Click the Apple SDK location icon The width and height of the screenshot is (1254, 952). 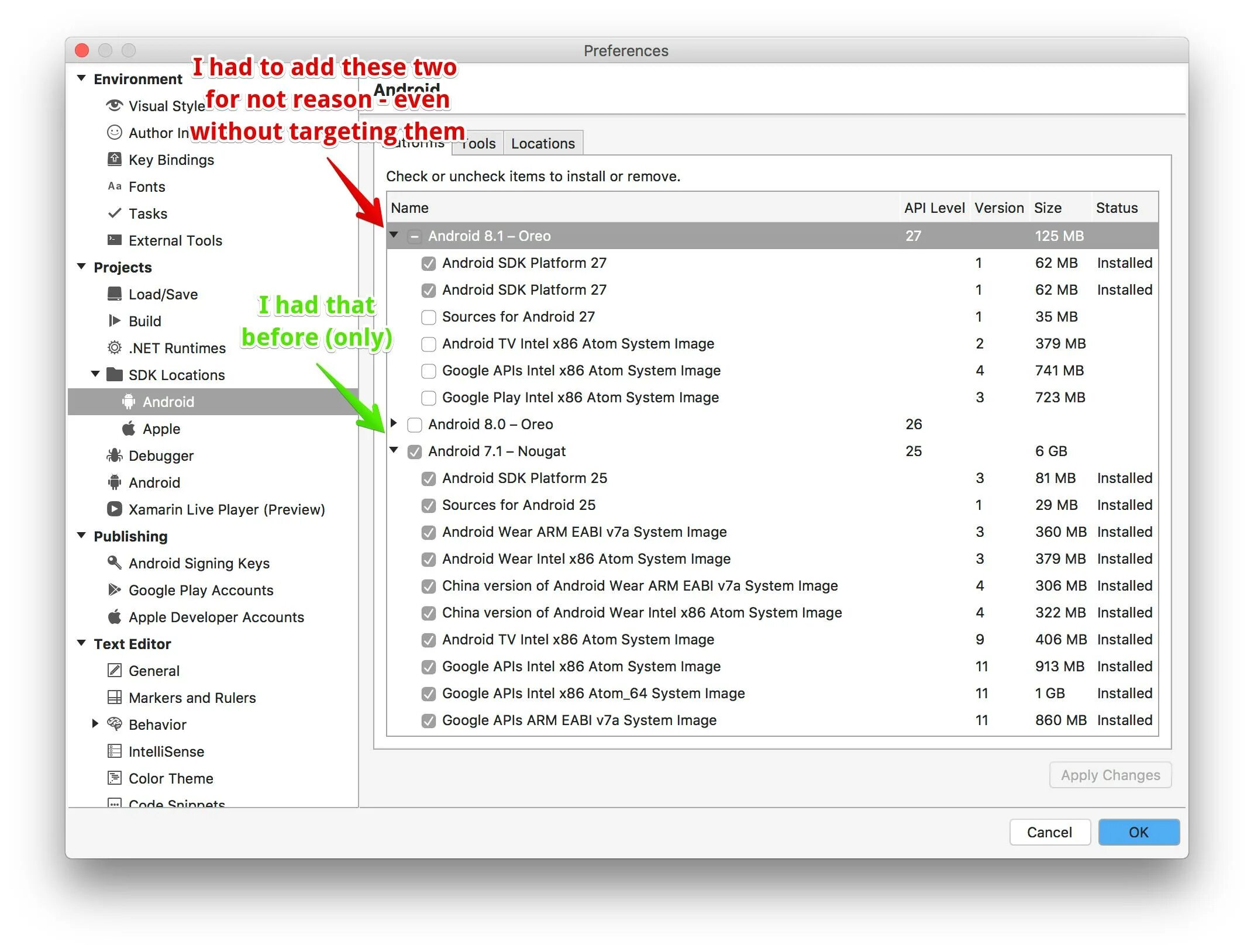point(129,428)
